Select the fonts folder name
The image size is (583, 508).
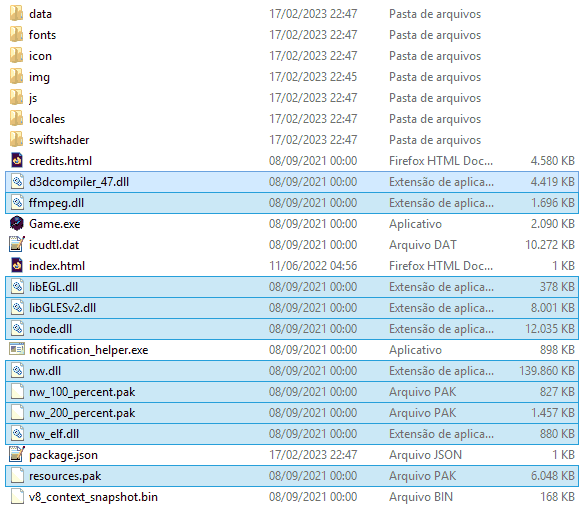(42, 35)
